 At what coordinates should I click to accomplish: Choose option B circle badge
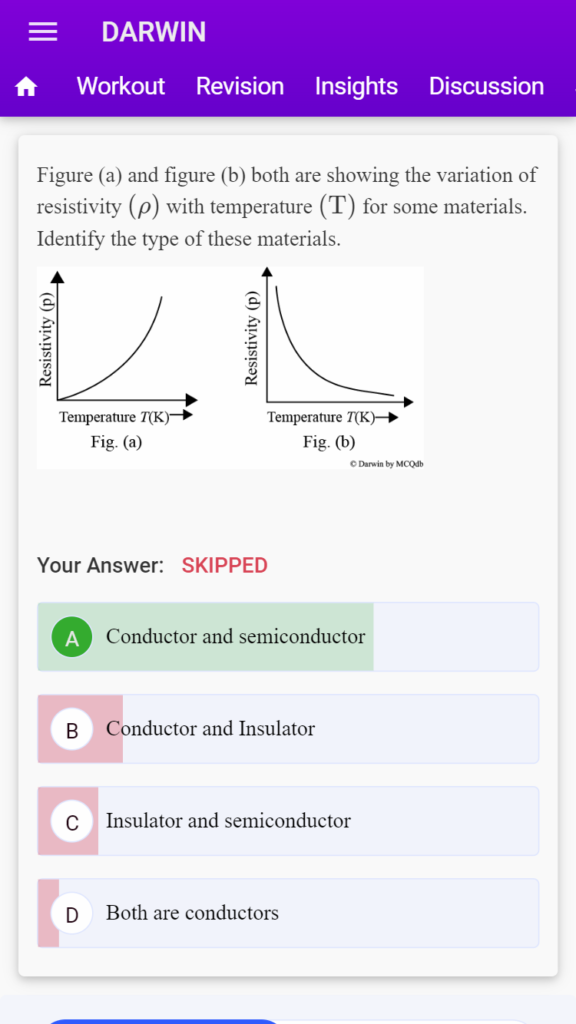click(x=72, y=729)
